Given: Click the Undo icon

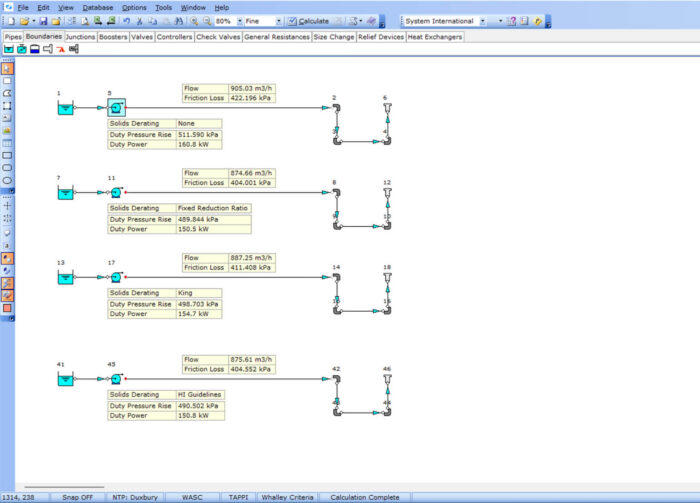Looking at the screenshot, I should coord(126,21).
